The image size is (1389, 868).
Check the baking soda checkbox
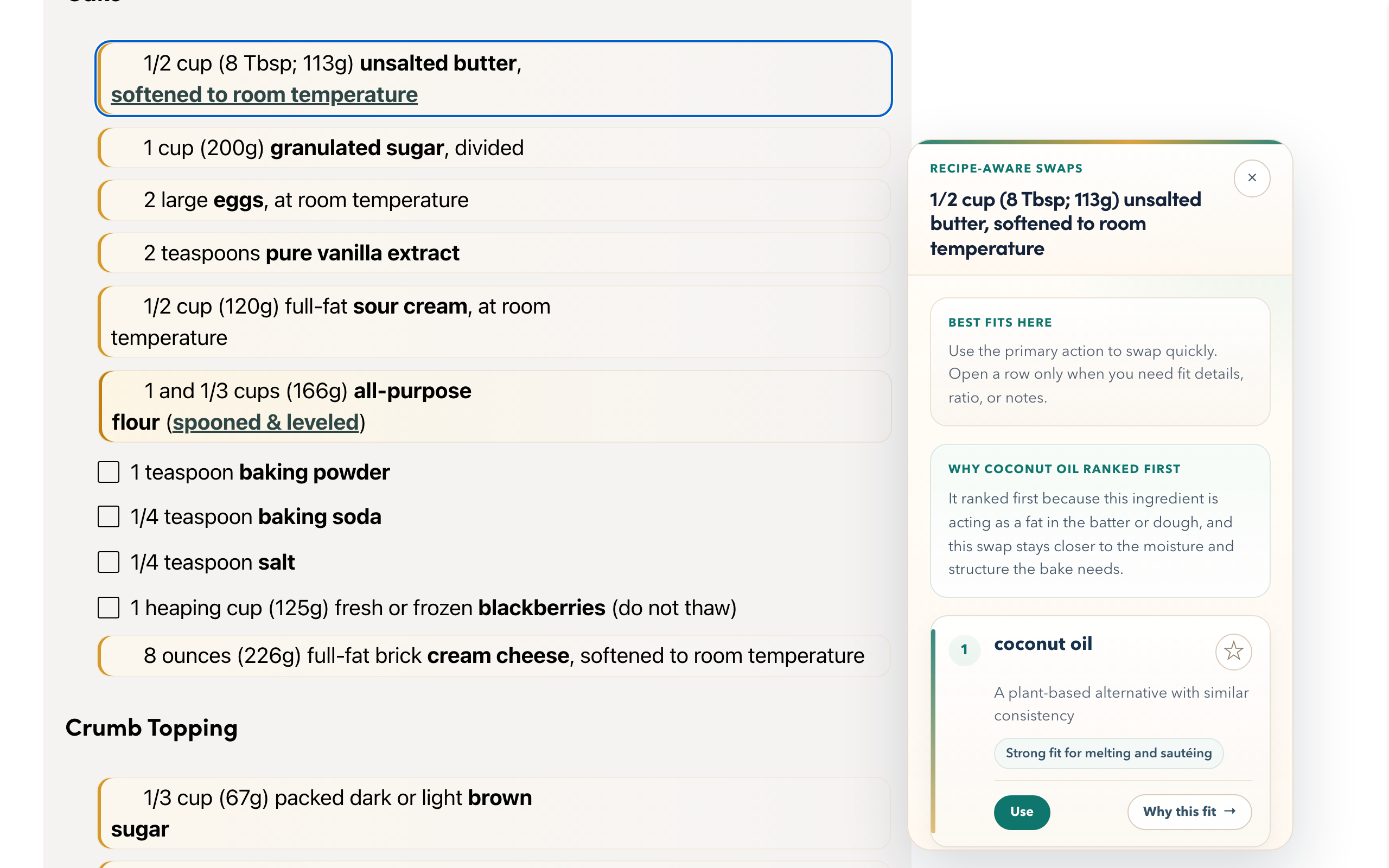tap(107, 516)
